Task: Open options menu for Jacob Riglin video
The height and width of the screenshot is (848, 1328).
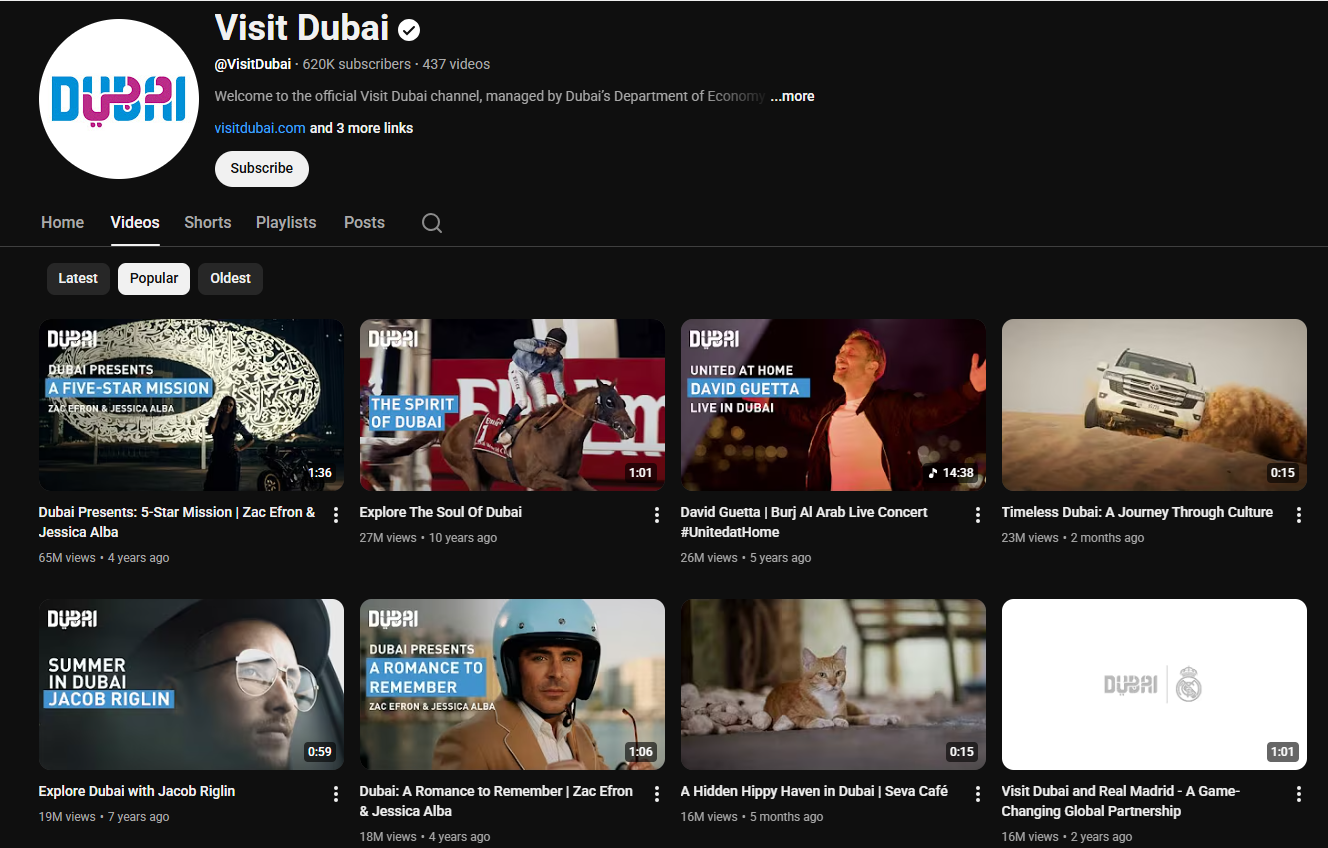Action: coord(336,794)
